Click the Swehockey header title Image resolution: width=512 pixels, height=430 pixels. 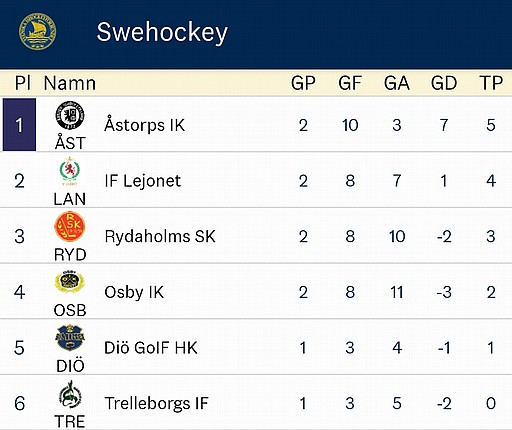point(162,32)
